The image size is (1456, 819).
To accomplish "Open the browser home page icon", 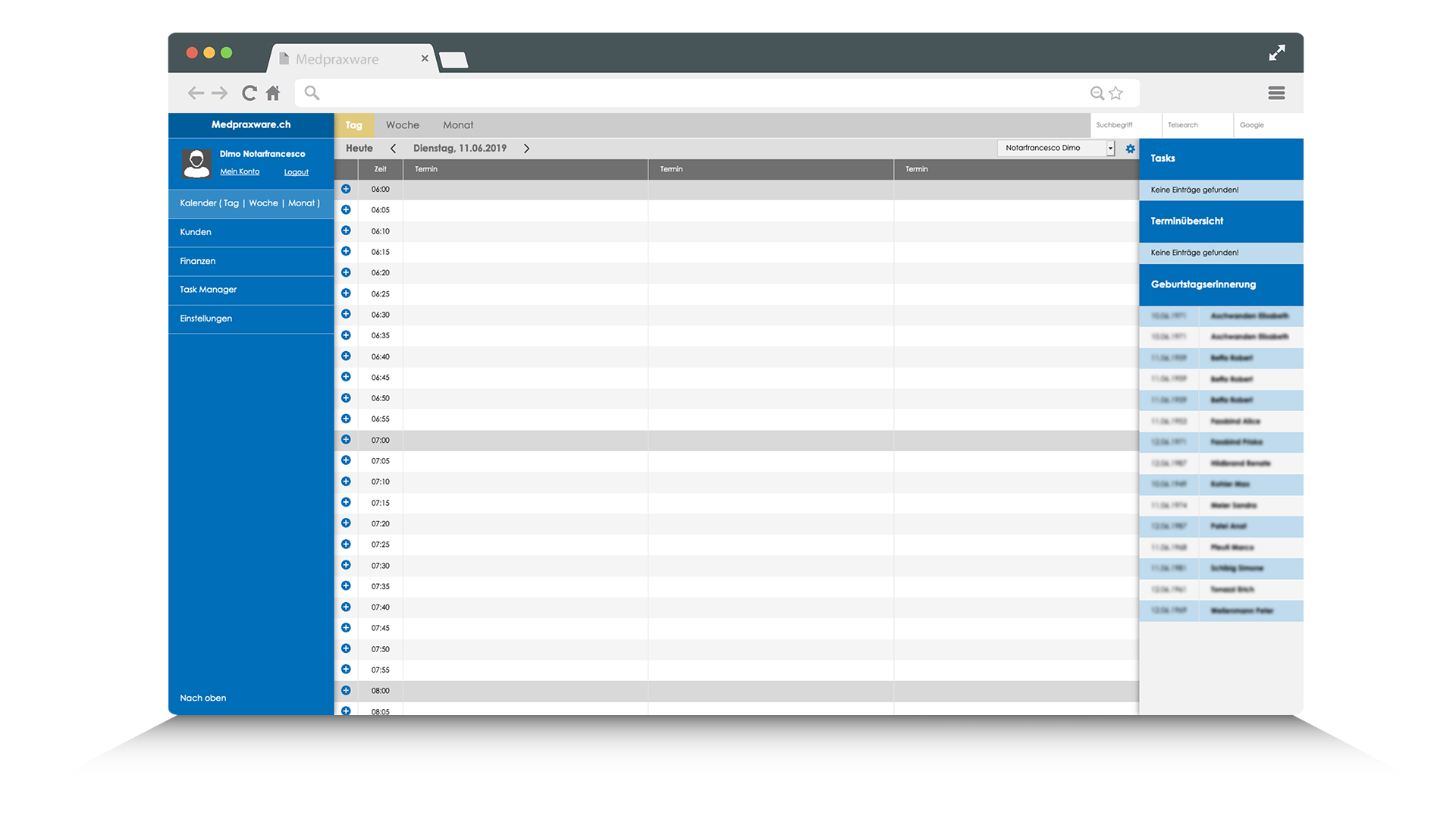I will 273,93.
